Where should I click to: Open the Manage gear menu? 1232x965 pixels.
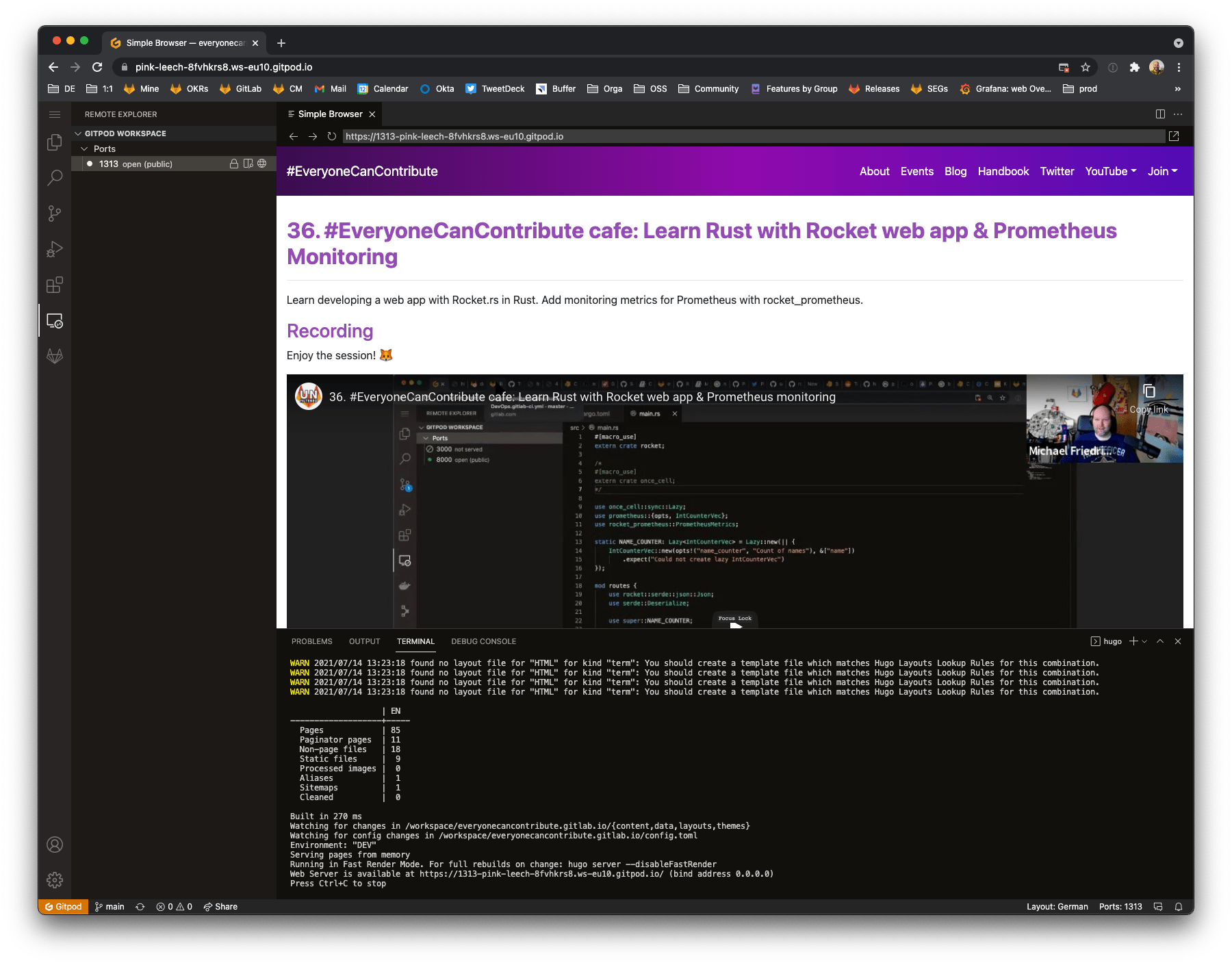(x=55, y=880)
